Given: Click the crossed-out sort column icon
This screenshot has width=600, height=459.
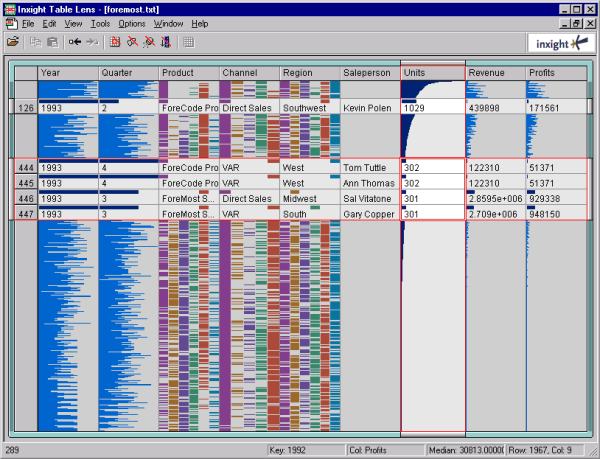Looking at the screenshot, I should [x=166, y=42].
